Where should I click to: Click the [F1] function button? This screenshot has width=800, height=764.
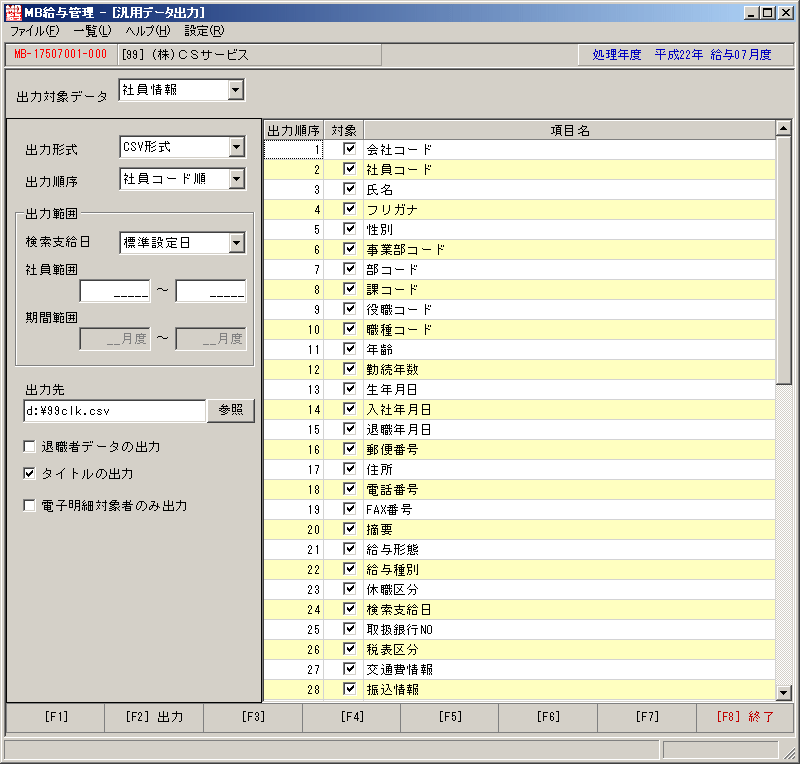(56, 717)
